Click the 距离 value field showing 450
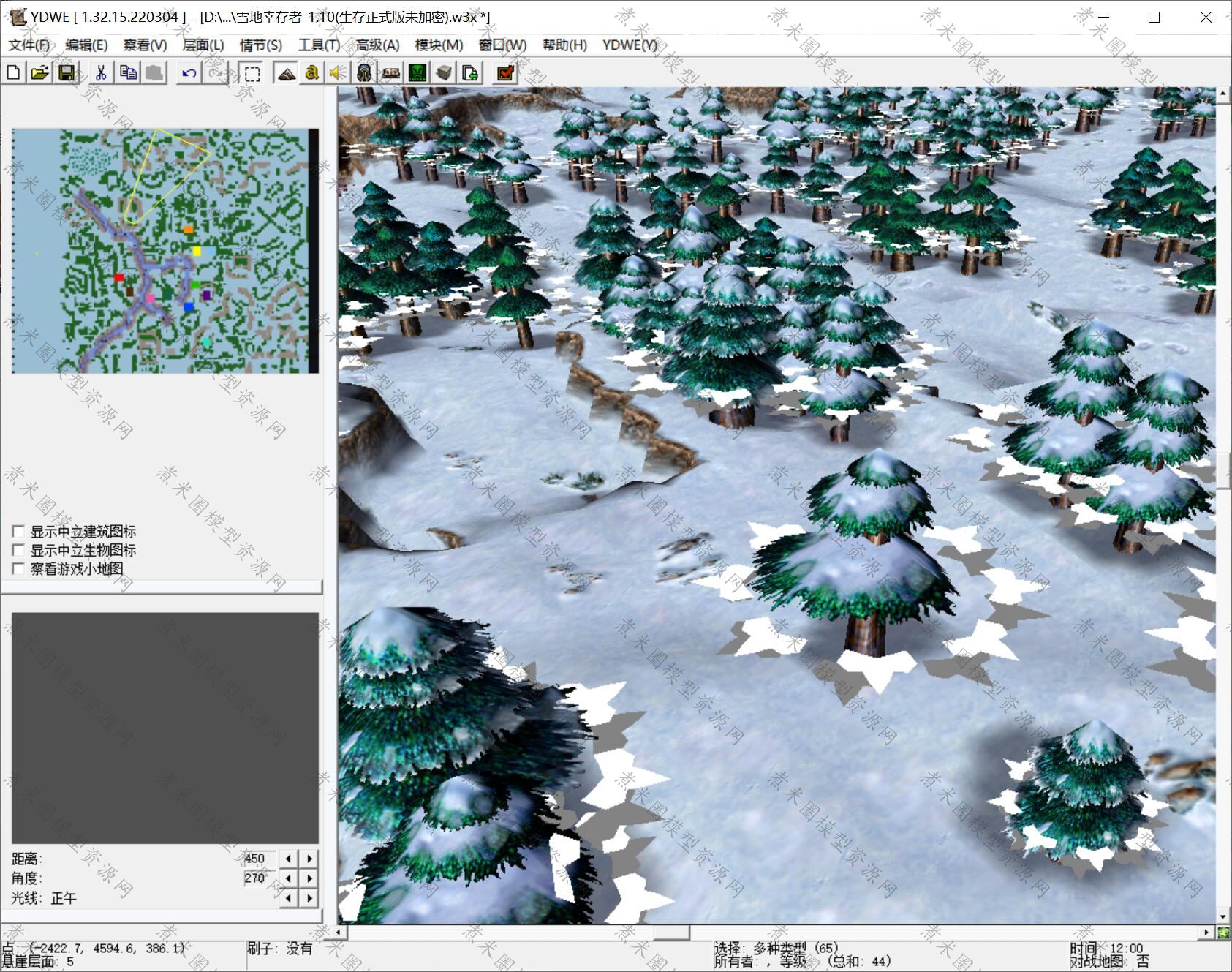This screenshot has width=1232, height=972. click(259, 859)
